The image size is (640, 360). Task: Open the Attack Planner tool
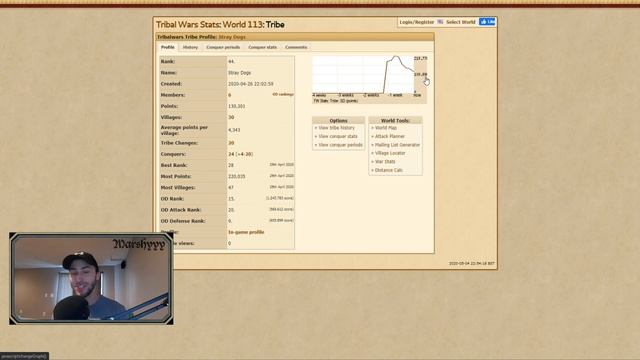(x=390, y=136)
